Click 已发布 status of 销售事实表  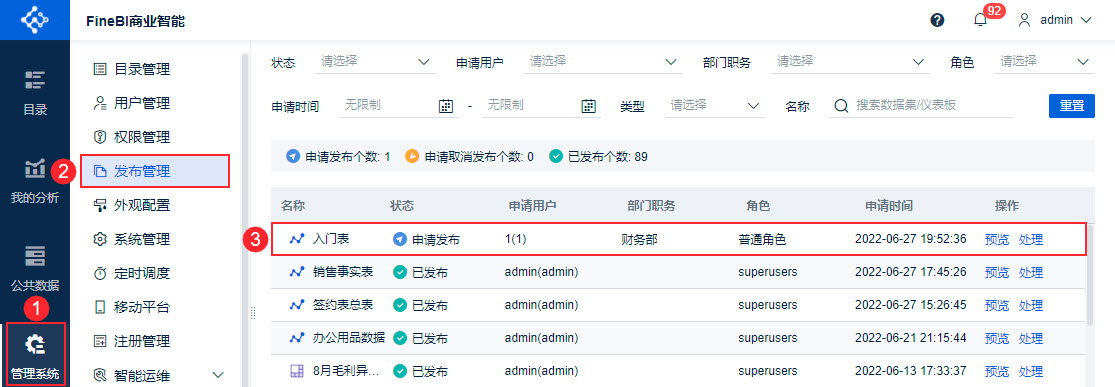click(x=420, y=272)
